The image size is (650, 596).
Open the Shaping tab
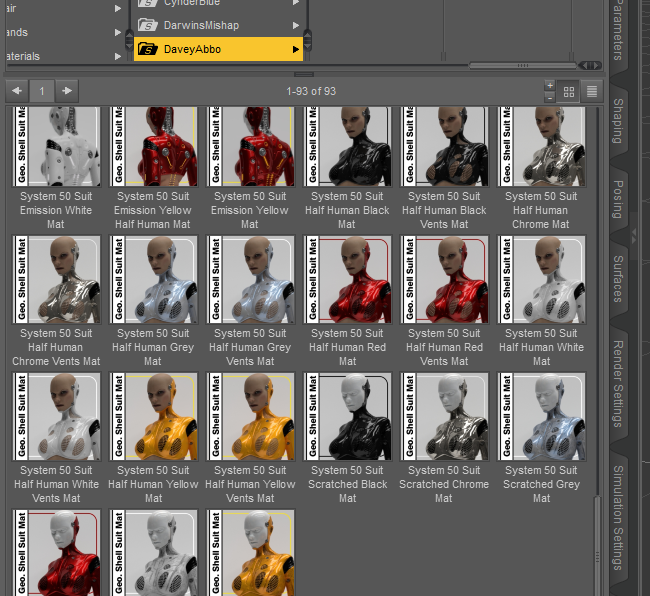(618, 121)
